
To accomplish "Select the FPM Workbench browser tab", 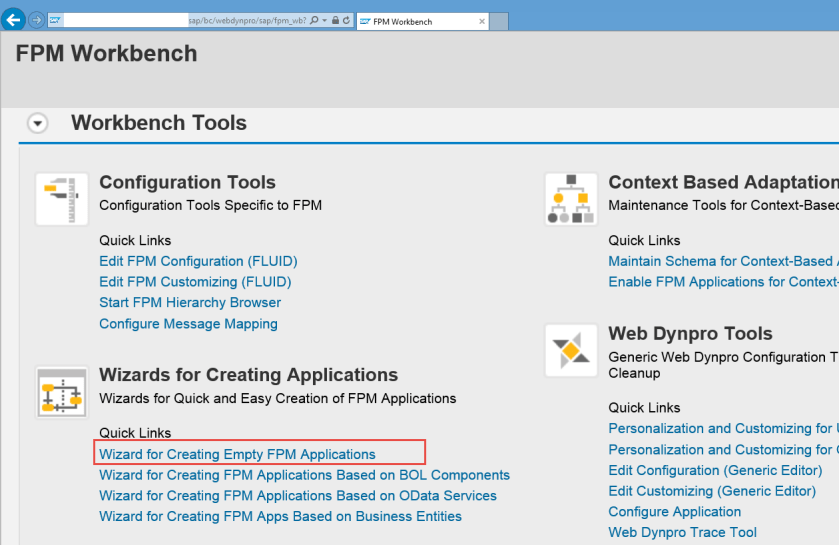I will 410,20.
